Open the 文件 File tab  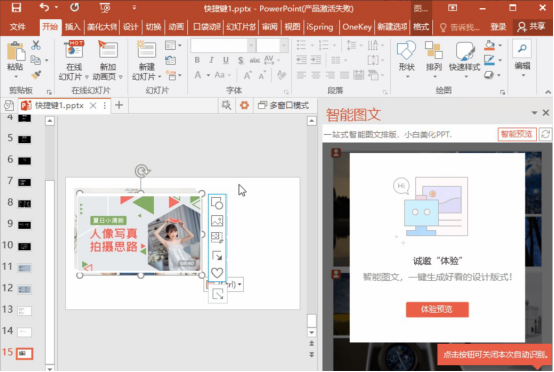[17, 27]
